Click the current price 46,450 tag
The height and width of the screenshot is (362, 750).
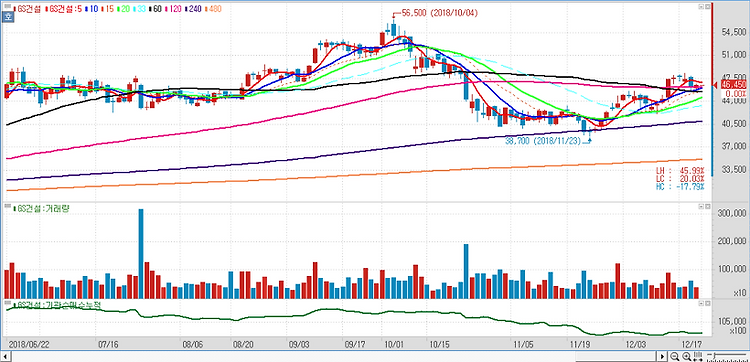pyautogui.click(x=733, y=85)
